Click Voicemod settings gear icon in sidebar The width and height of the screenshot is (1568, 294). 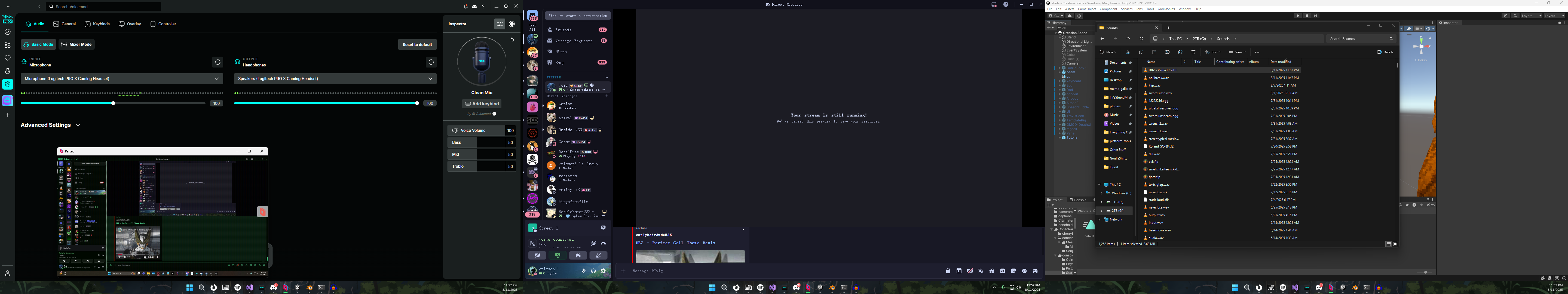[x=7, y=84]
